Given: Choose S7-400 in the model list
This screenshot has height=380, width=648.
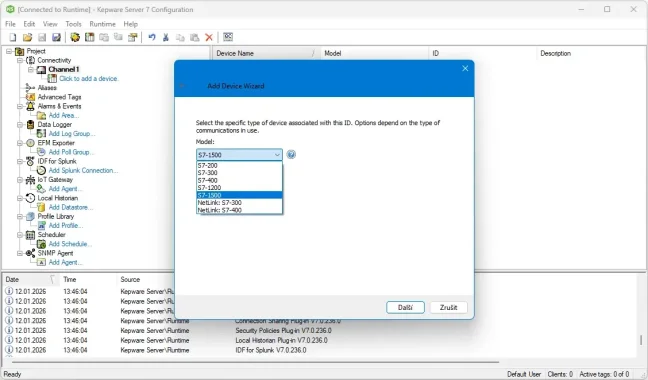Looking at the screenshot, I should click(239, 180).
